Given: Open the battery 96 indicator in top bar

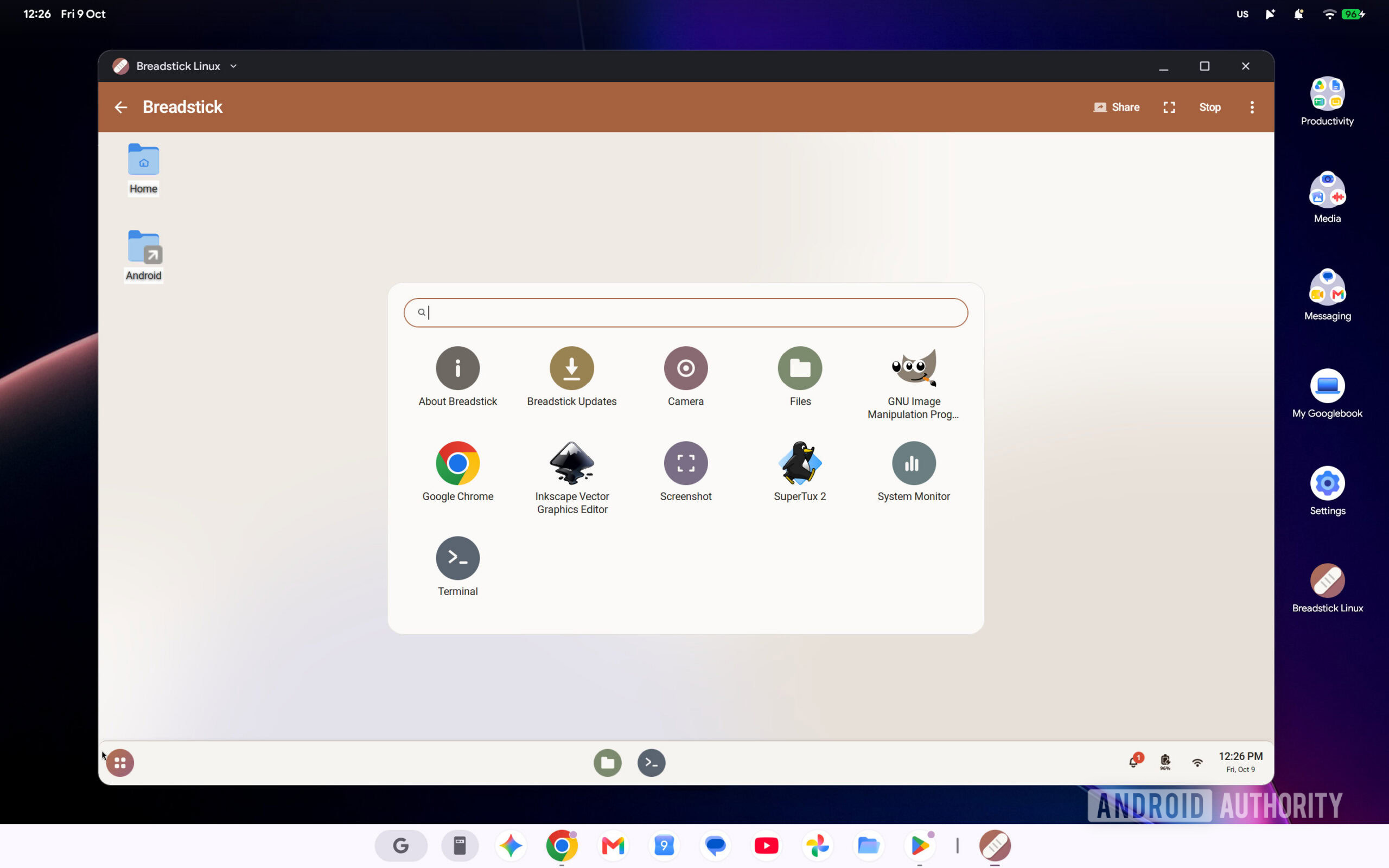Looking at the screenshot, I should tap(1353, 14).
